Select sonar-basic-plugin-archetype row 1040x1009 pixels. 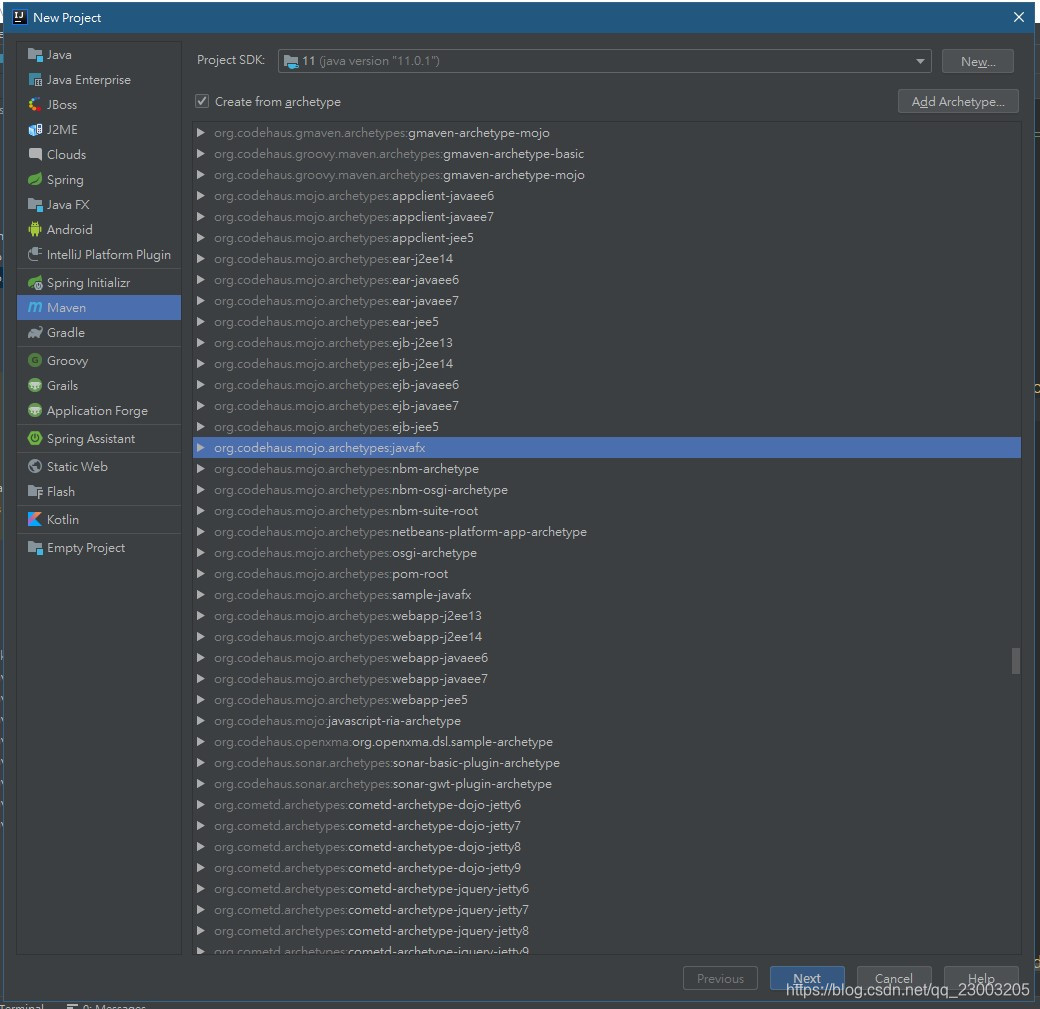pyautogui.click(x=606, y=763)
